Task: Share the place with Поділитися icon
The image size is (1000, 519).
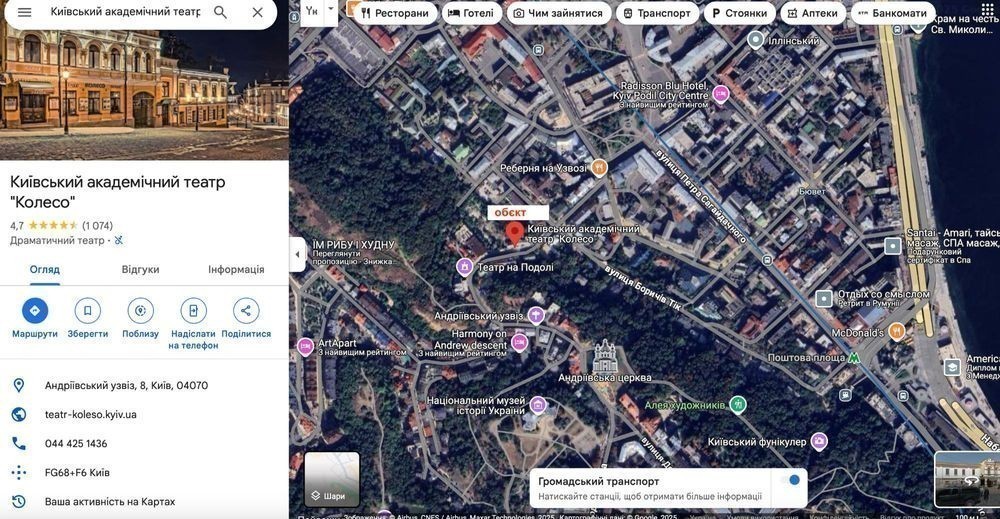Action: 246,311
